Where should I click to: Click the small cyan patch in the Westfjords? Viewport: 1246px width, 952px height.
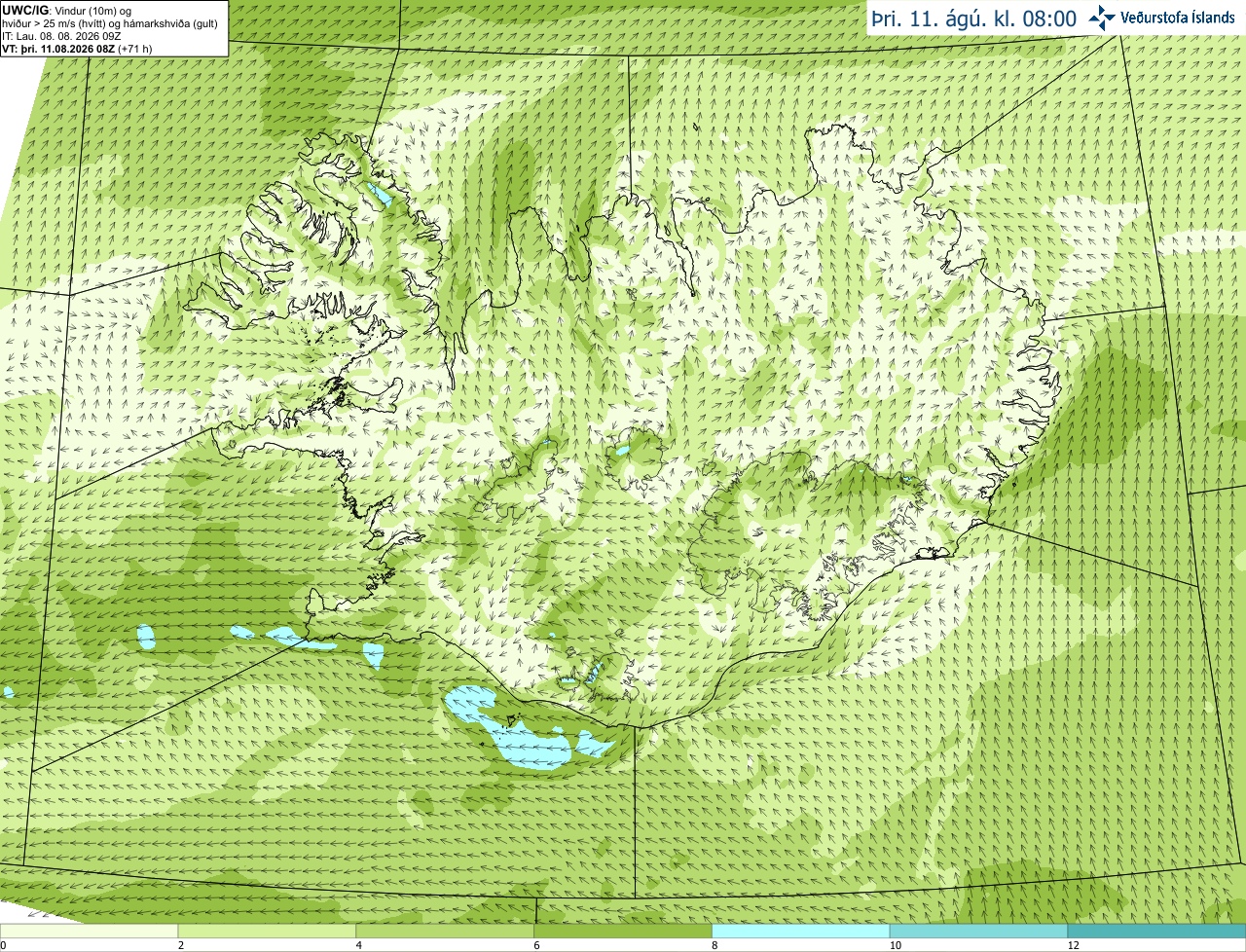pyautogui.click(x=378, y=195)
